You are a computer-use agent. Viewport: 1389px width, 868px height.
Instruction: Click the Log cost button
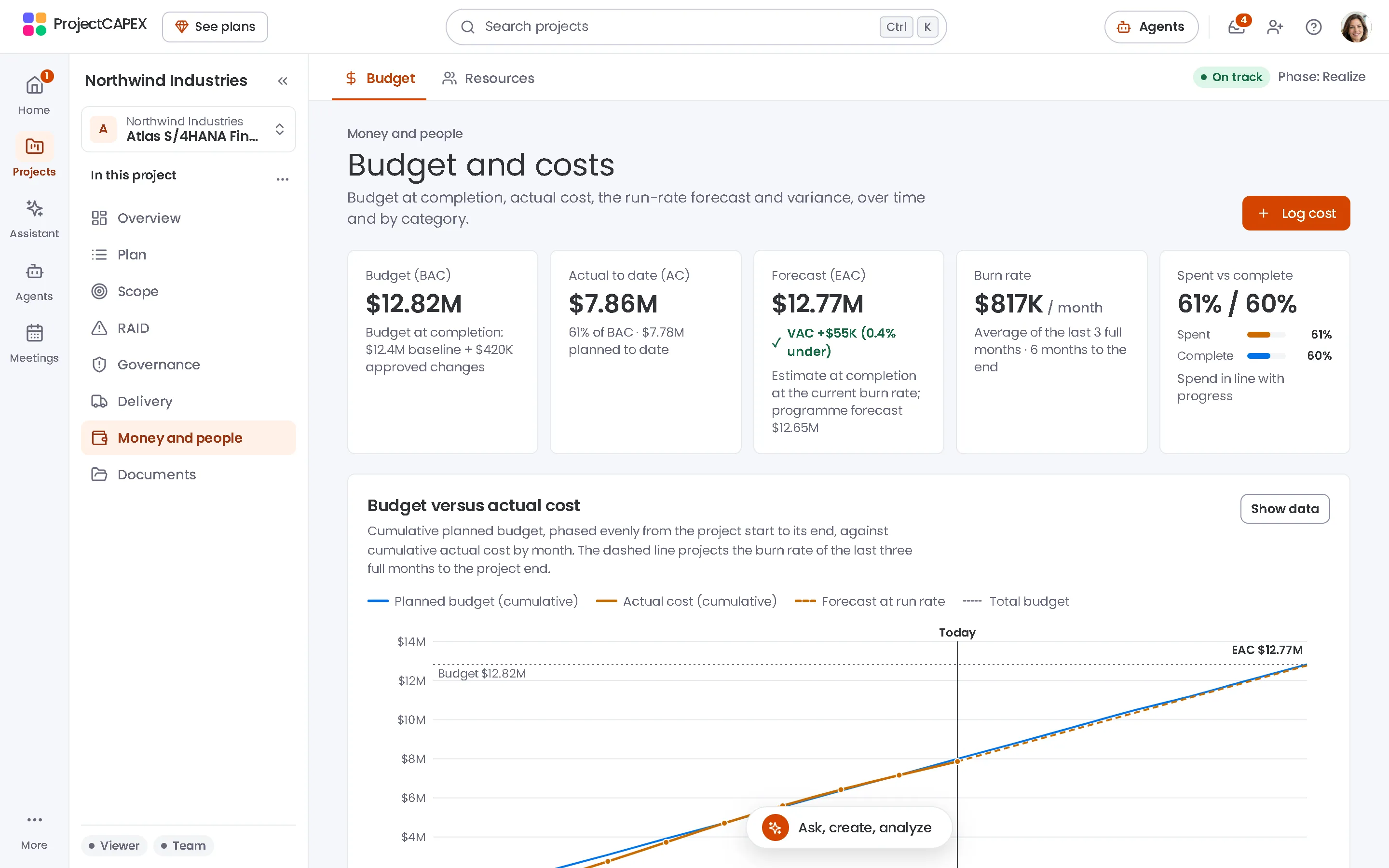click(x=1296, y=214)
